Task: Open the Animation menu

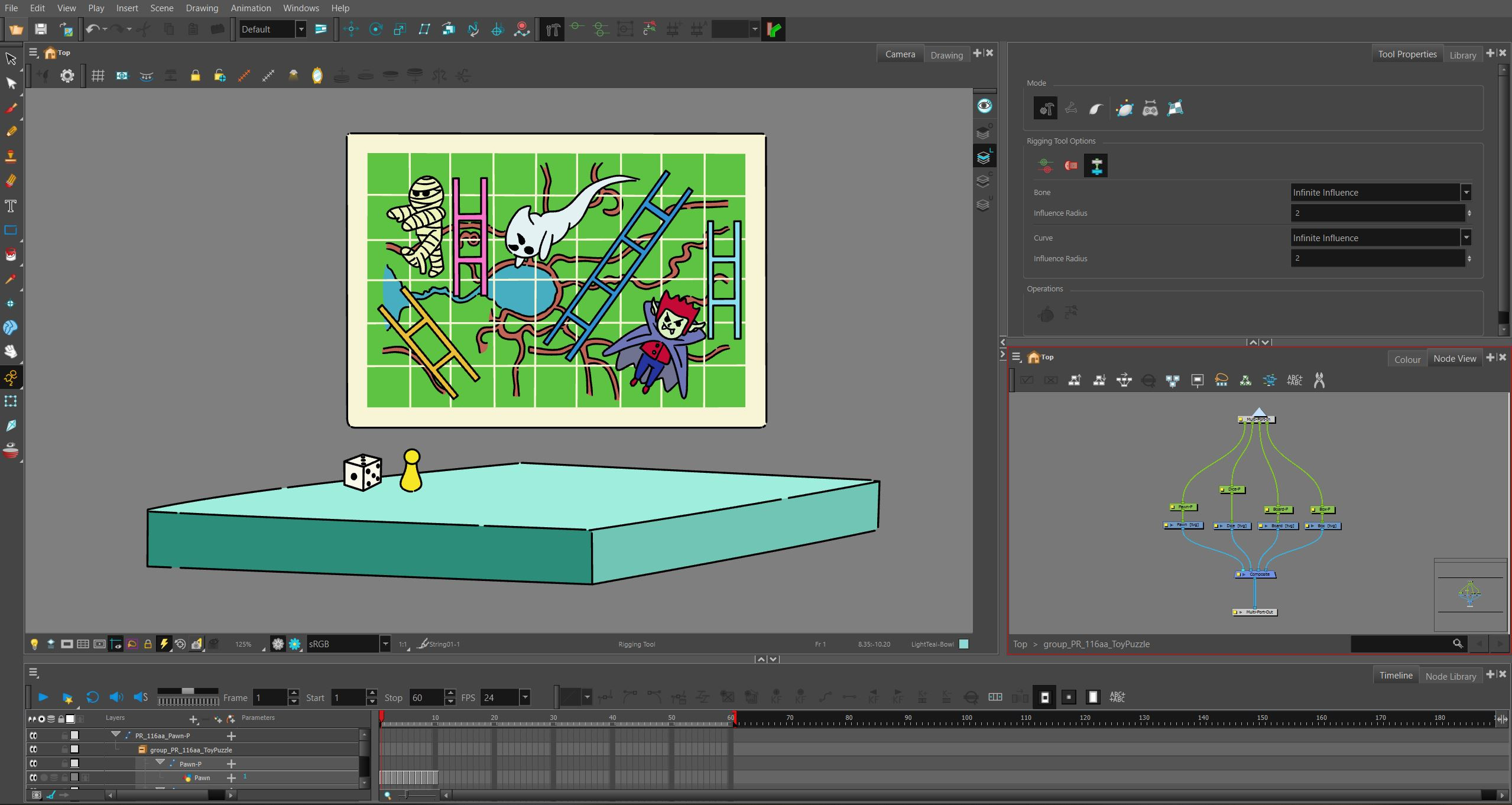Action: pyautogui.click(x=251, y=8)
